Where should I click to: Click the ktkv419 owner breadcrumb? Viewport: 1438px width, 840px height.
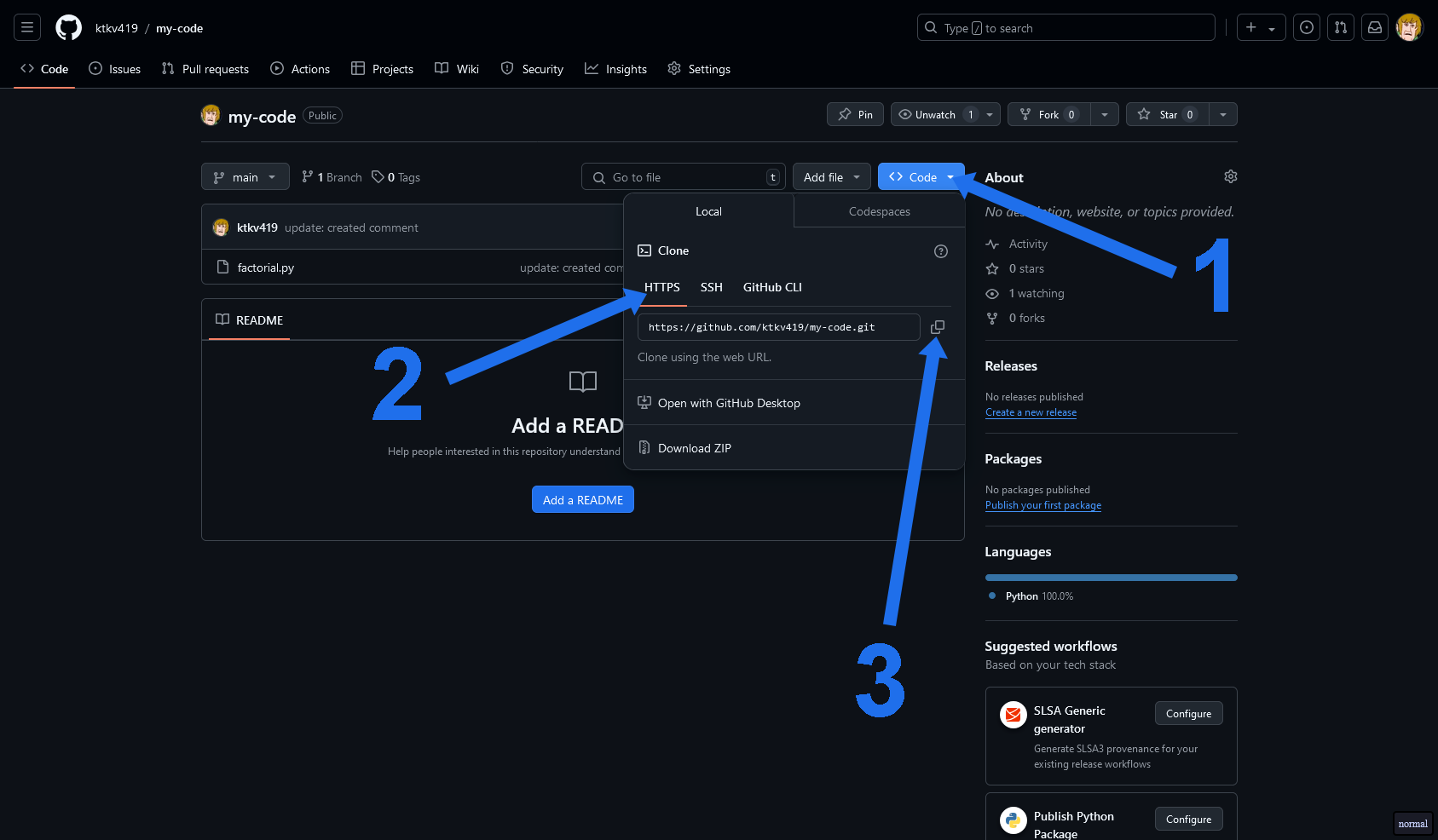(117, 28)
